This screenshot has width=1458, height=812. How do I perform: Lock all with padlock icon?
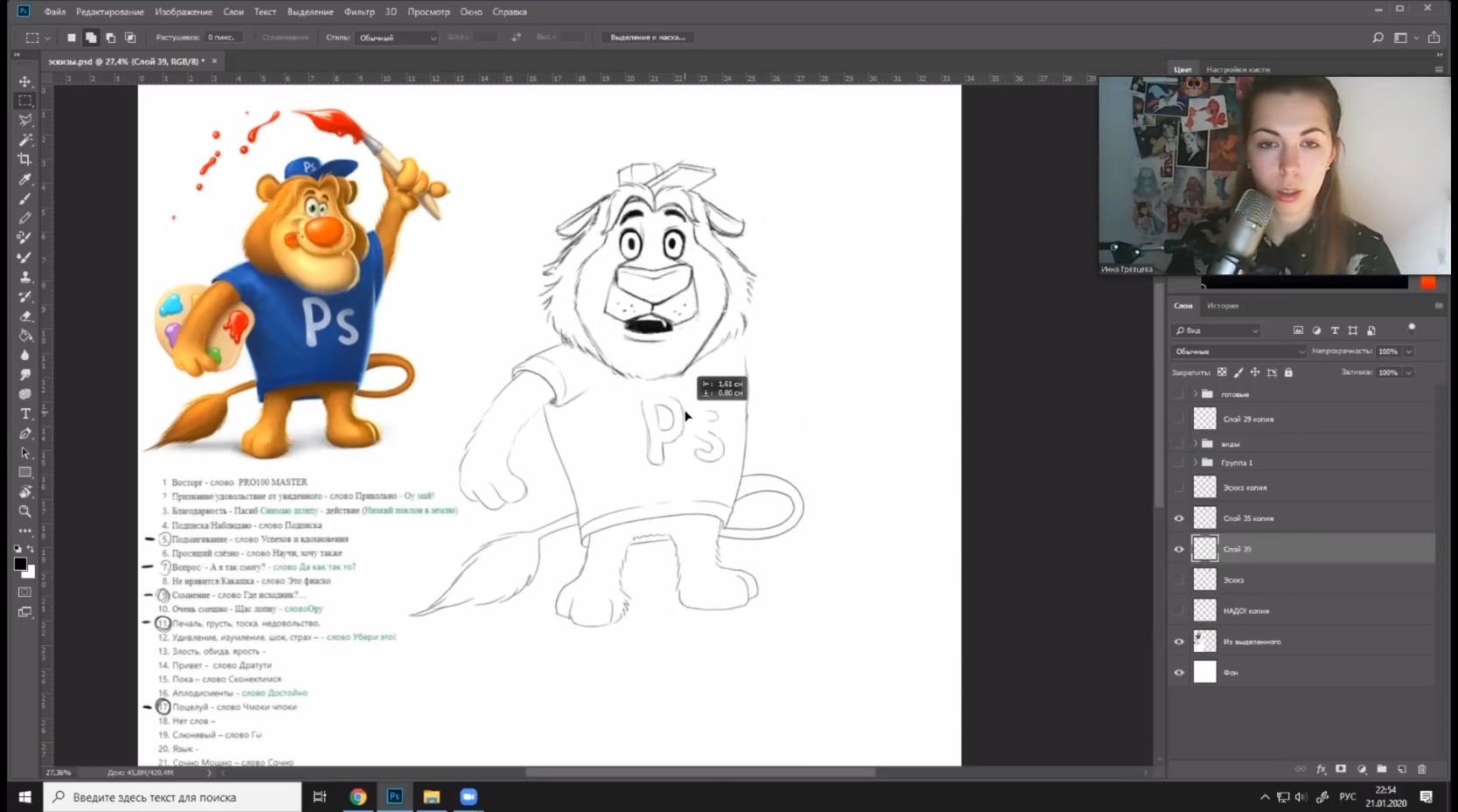click(x=1288, y=372)
